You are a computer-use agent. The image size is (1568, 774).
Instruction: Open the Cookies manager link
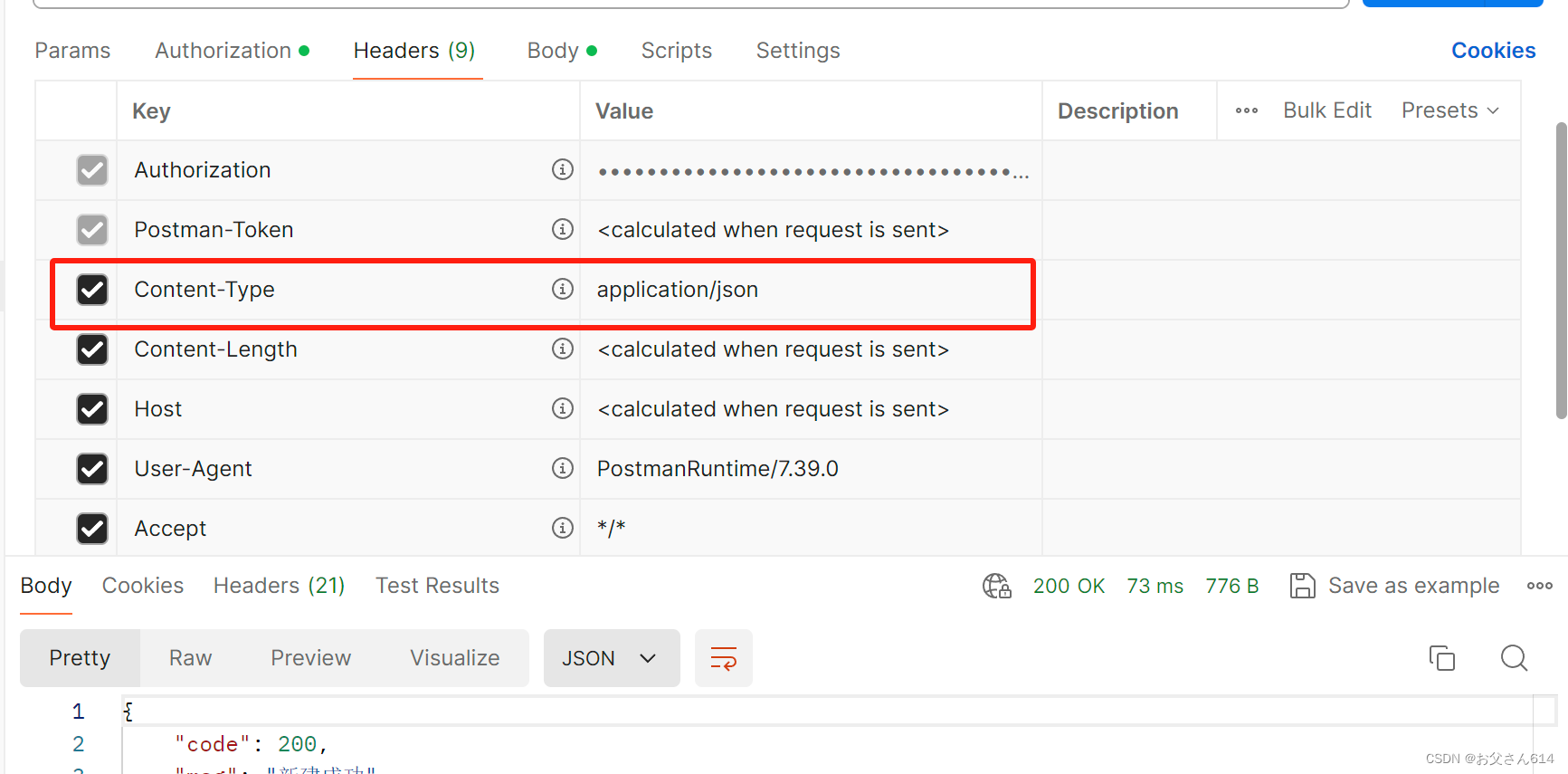(x=1493, y=50)
